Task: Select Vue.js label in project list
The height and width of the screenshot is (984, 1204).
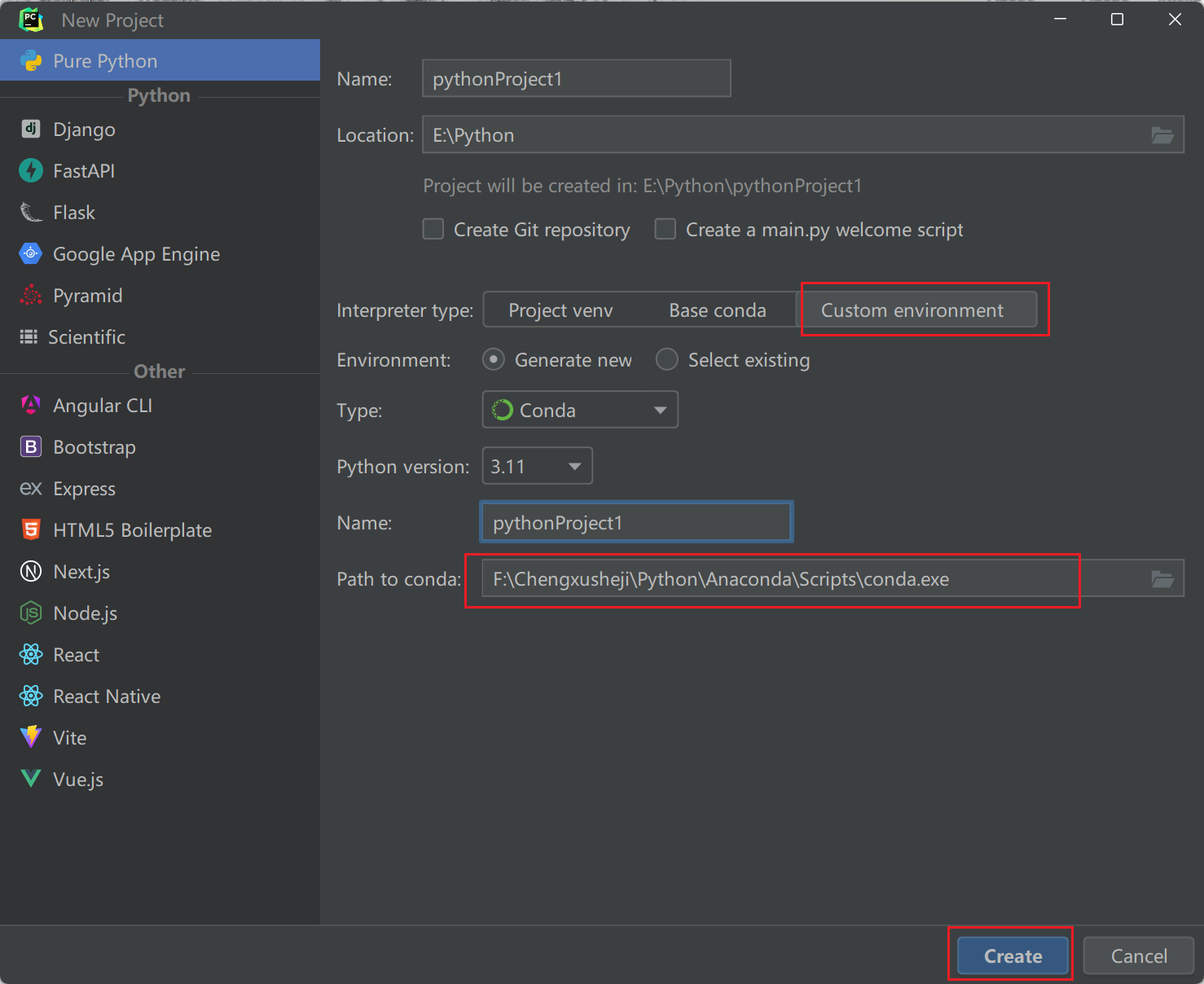Action: coord(78,780)
